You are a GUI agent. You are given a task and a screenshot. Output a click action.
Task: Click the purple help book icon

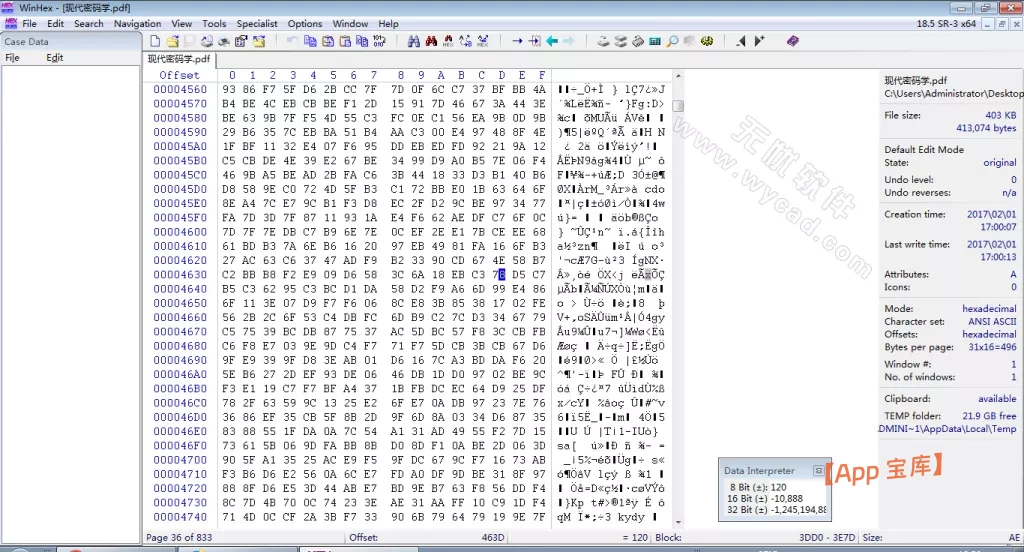tap(792, 41)
